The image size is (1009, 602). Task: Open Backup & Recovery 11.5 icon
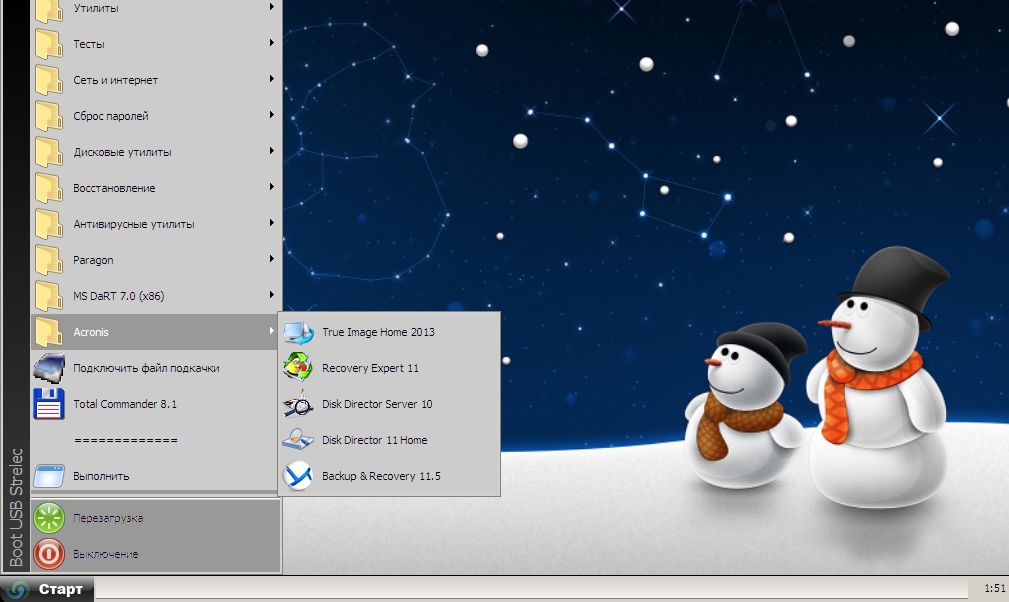coord(298,476)
